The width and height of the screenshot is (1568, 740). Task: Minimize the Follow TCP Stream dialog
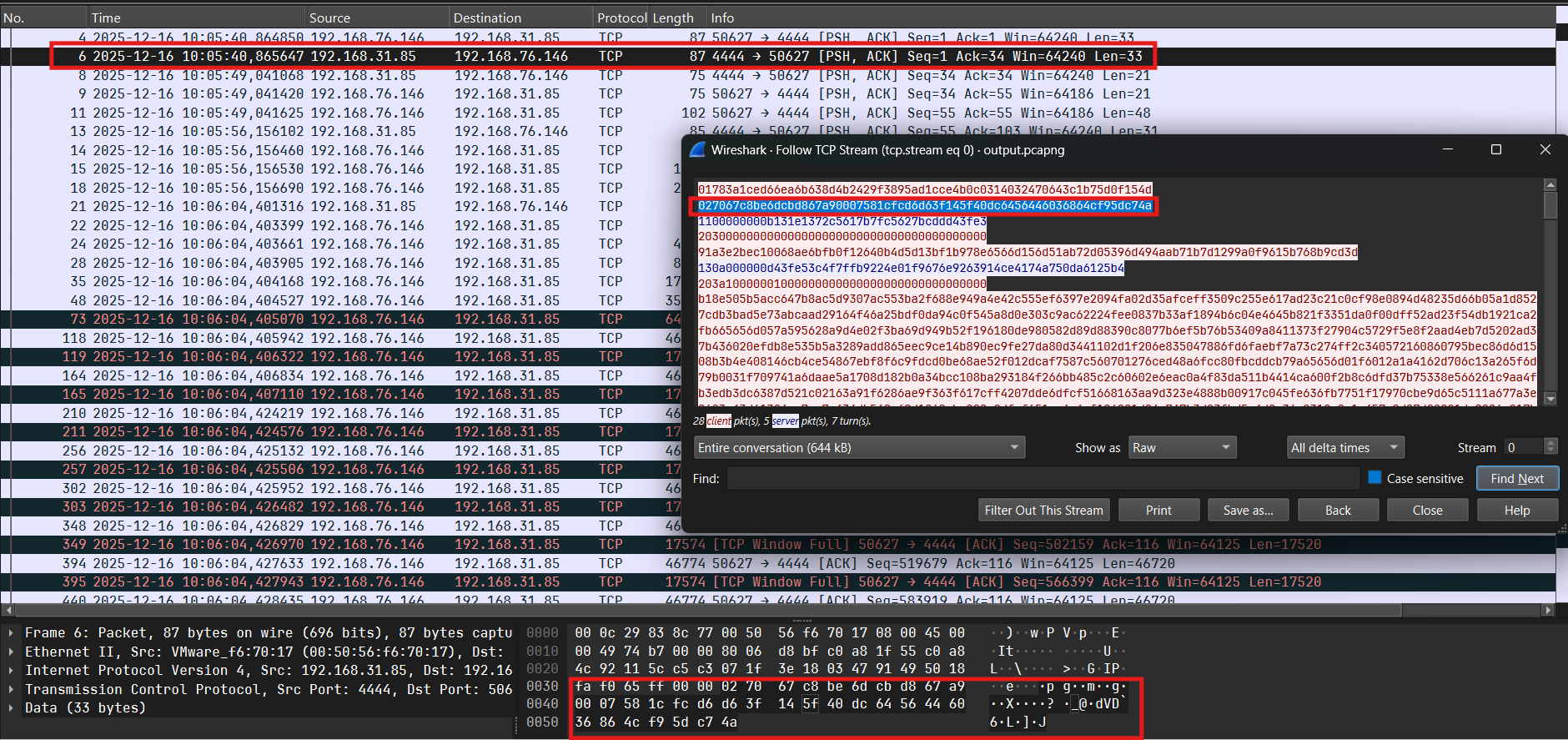[x=1447, y=149]
